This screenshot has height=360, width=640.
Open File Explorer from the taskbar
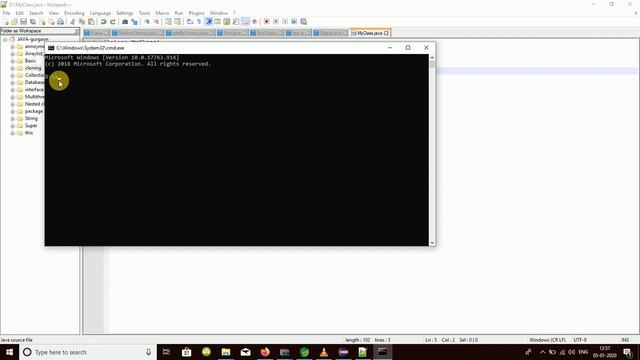(x=226, y=352)
